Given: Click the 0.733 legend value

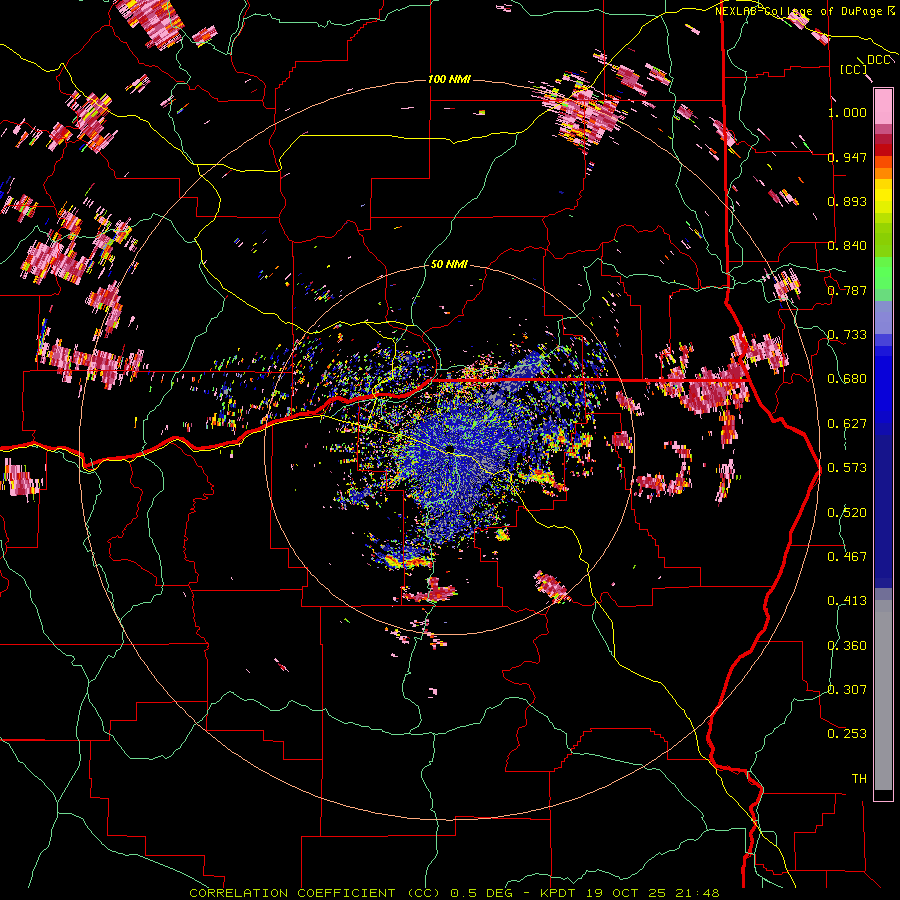Looking at the screenshot, I should [x=847, y=335].
